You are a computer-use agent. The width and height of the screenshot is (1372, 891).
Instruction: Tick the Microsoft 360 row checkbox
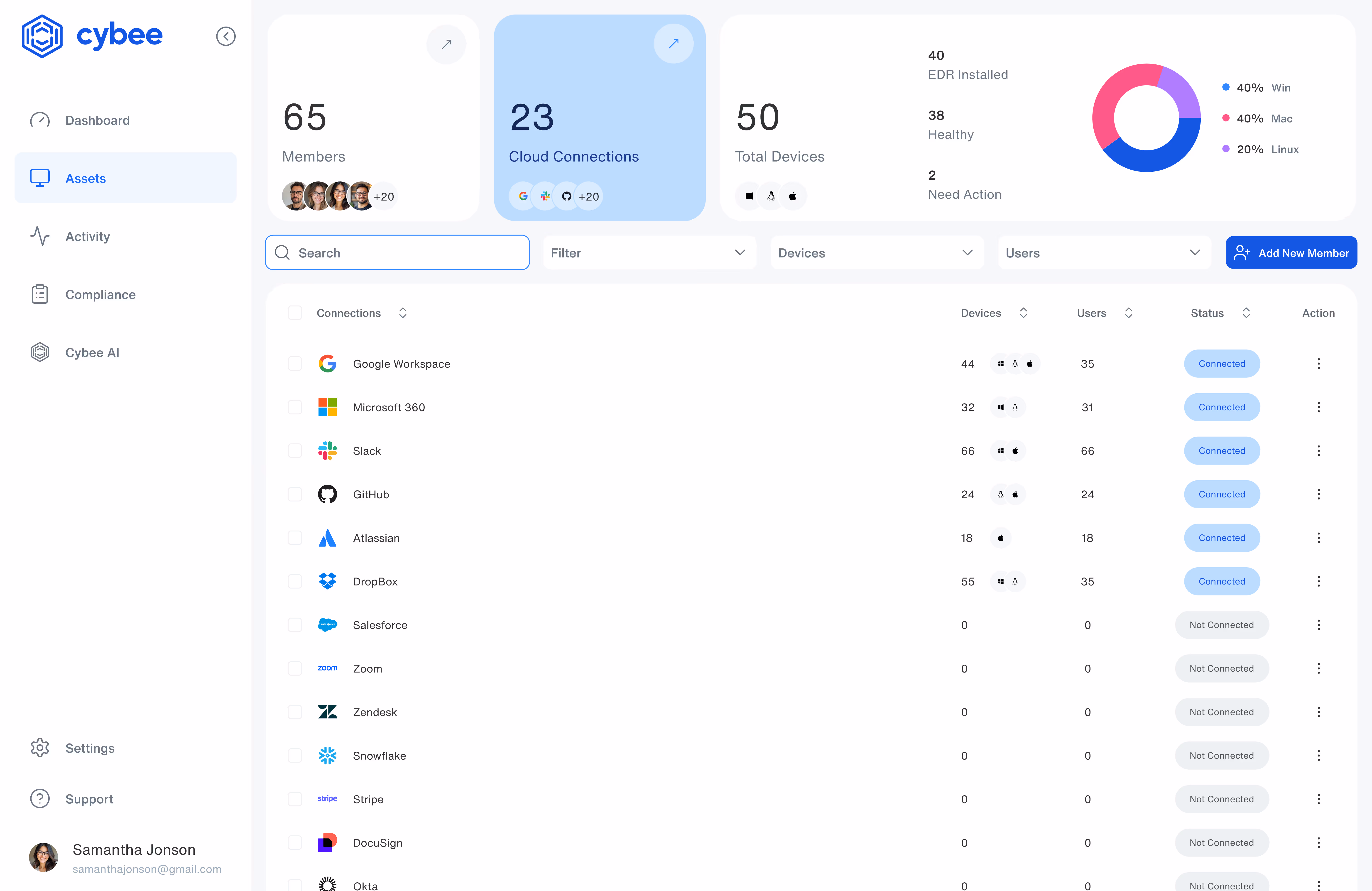[295, 407]
